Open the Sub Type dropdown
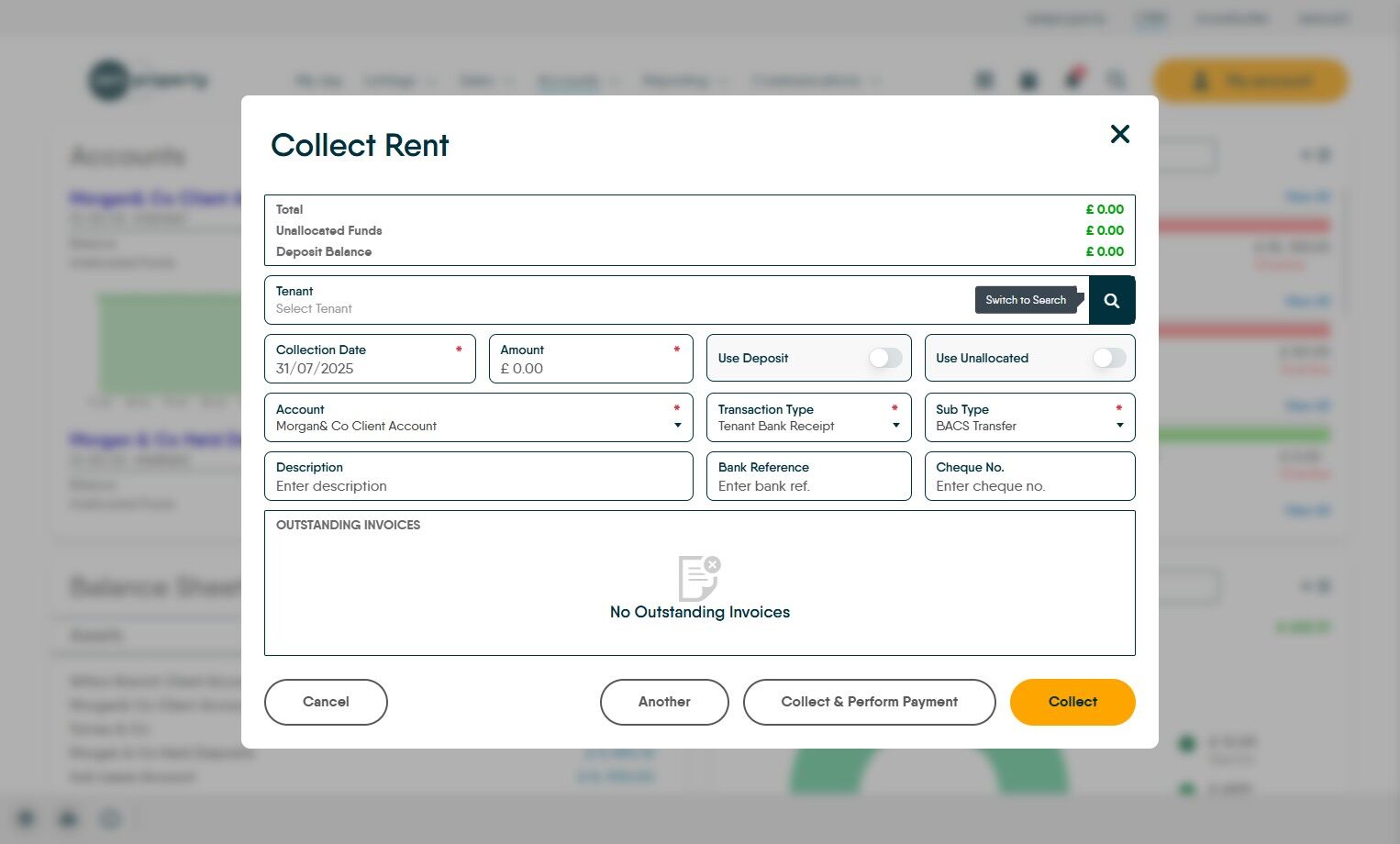The height and width of the screenshot is (844, 1400). tap(1029, 417)
